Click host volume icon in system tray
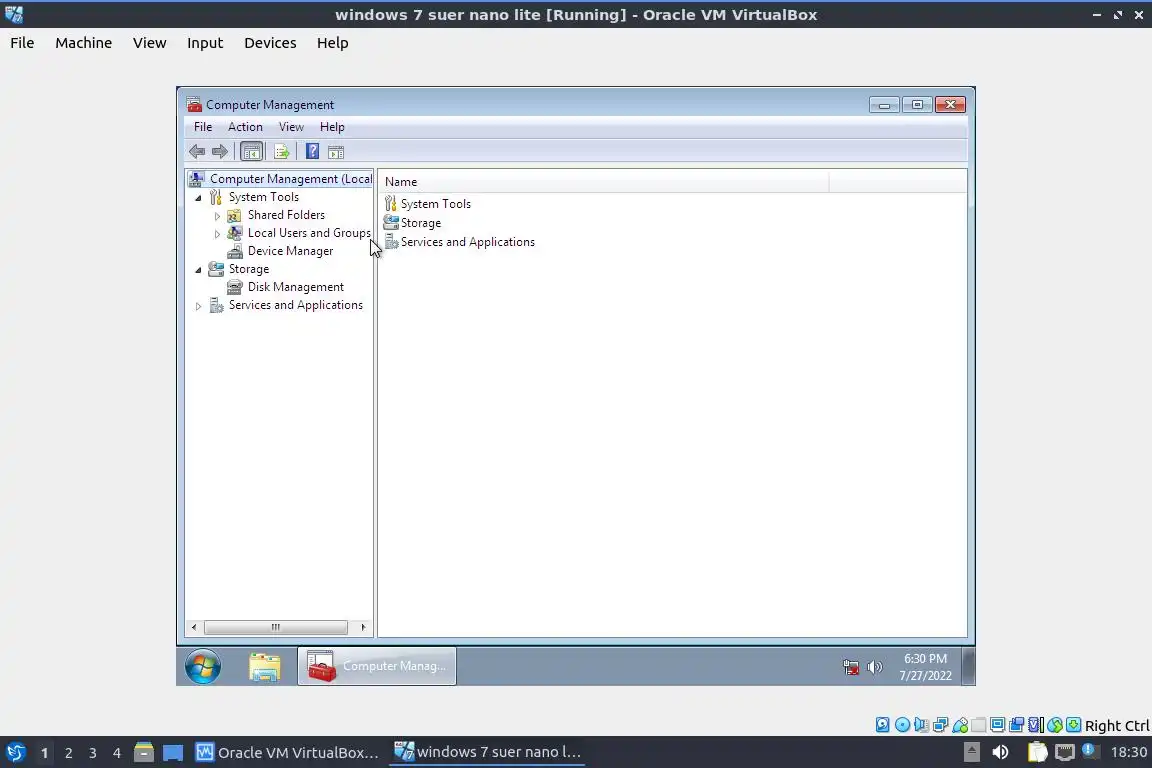 [1000, 752]
